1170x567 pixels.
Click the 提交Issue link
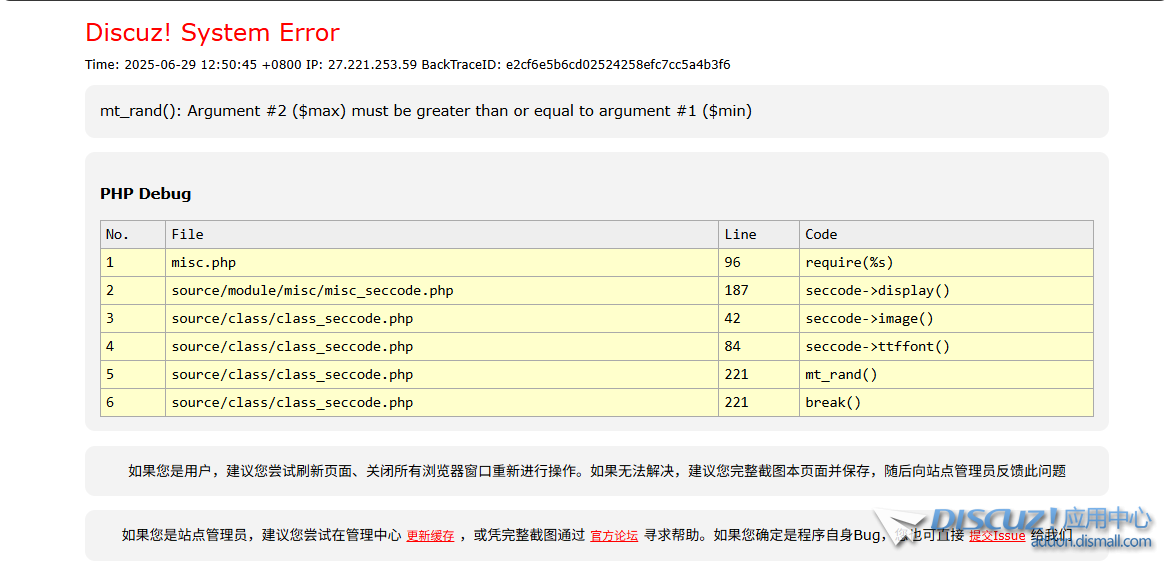pos(997,536)
